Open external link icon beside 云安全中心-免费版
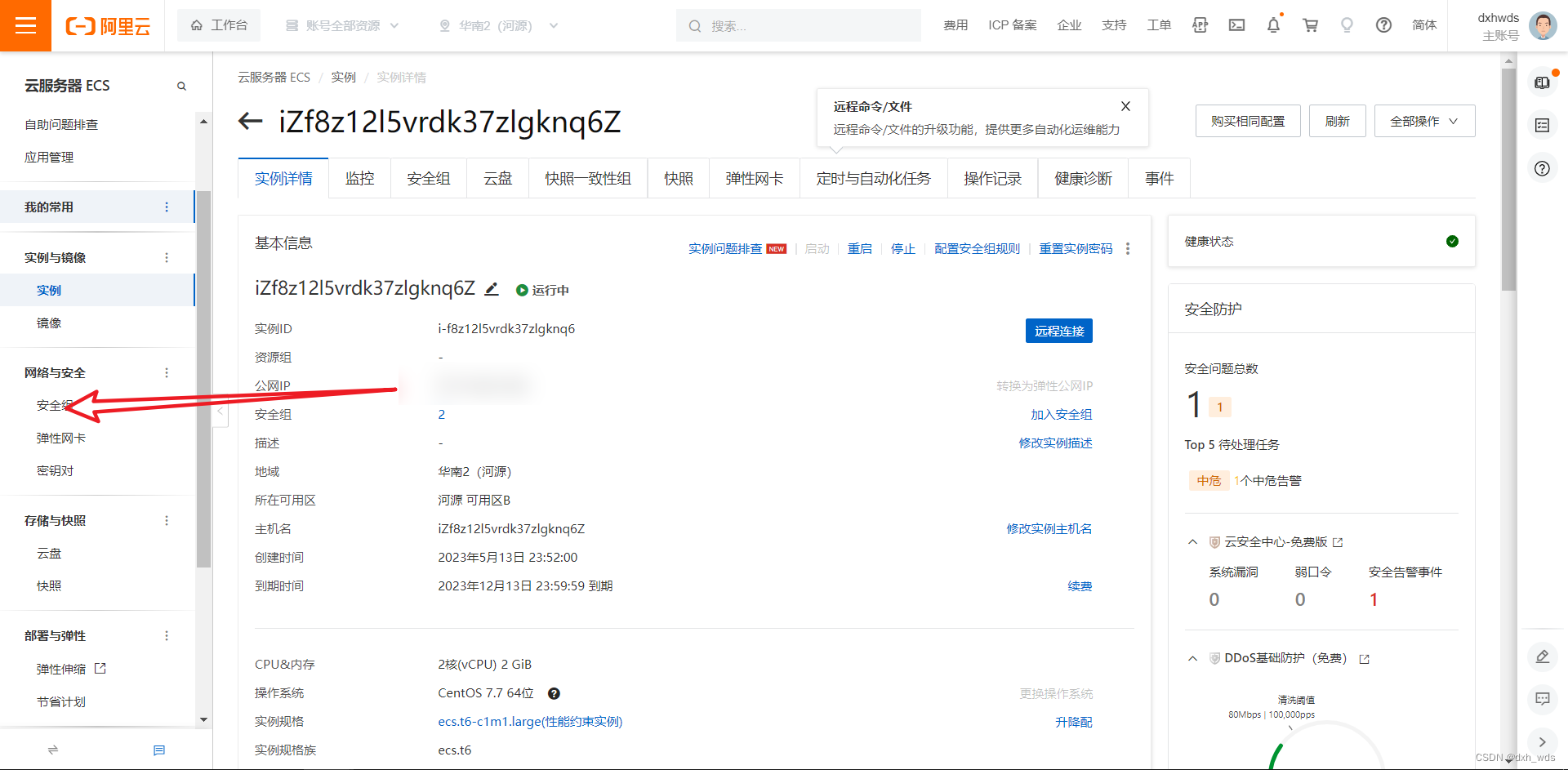The image size is (1568, 770). coord(1338,542)
